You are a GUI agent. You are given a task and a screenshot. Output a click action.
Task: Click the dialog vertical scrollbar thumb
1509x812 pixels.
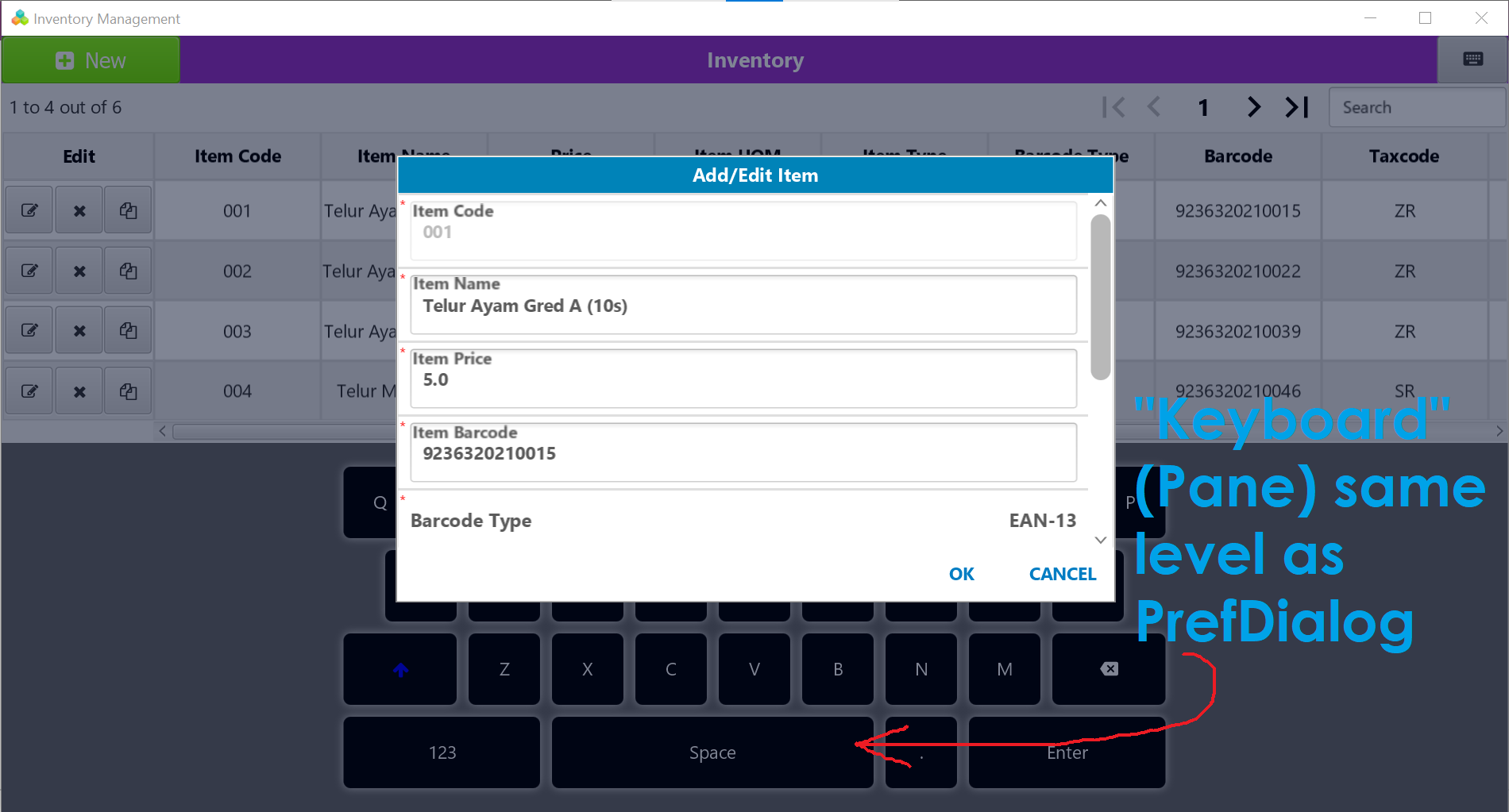[1100, 297]
